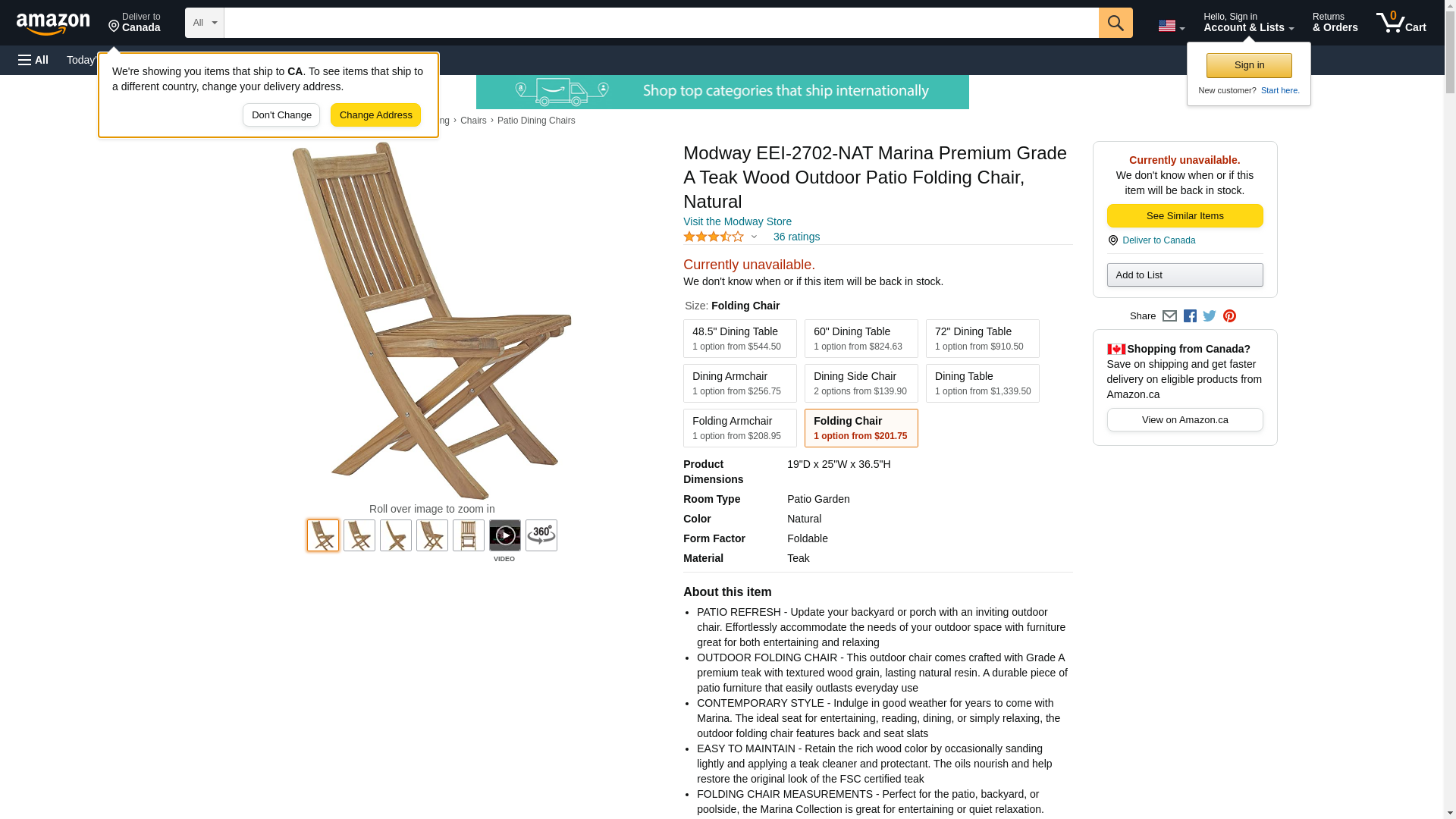Expand the star rating breakdown chevron
This screenshot has height=819, width=1456.
point(754,237)
